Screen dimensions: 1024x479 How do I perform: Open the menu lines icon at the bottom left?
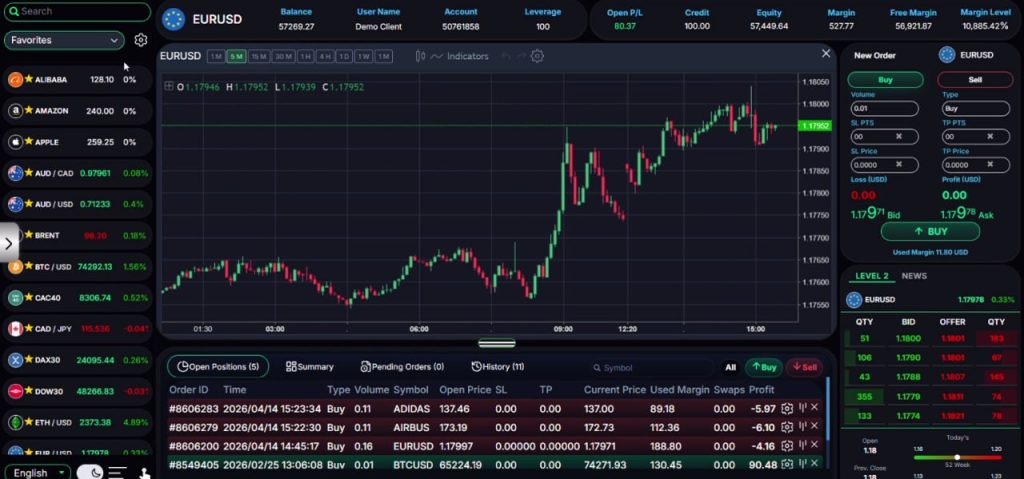[x=117, y=472]
